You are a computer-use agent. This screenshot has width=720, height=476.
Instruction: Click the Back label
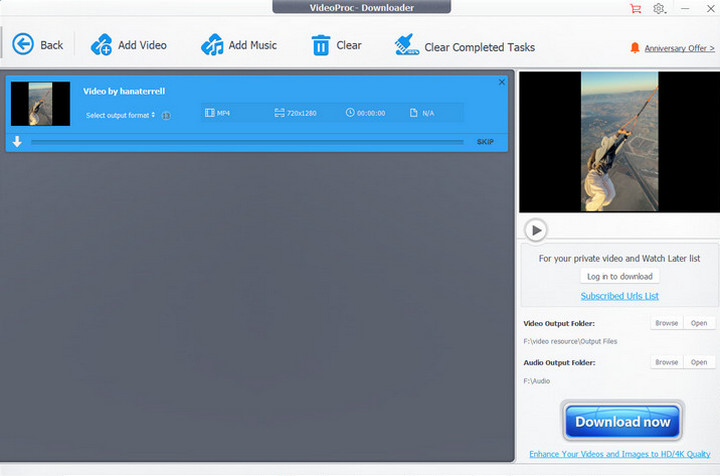click(x=51, y=45)
